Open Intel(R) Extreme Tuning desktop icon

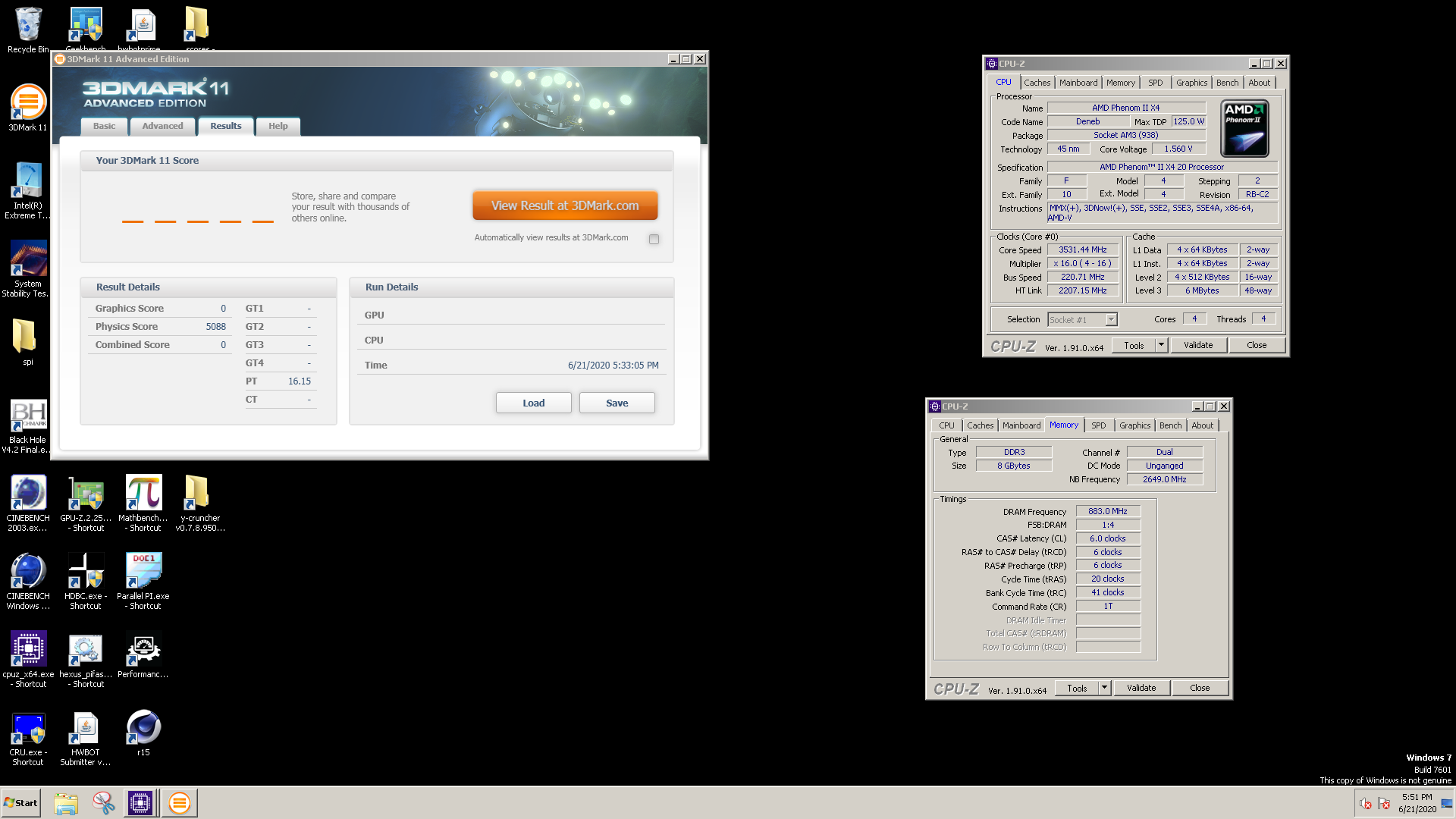[28, 190]
